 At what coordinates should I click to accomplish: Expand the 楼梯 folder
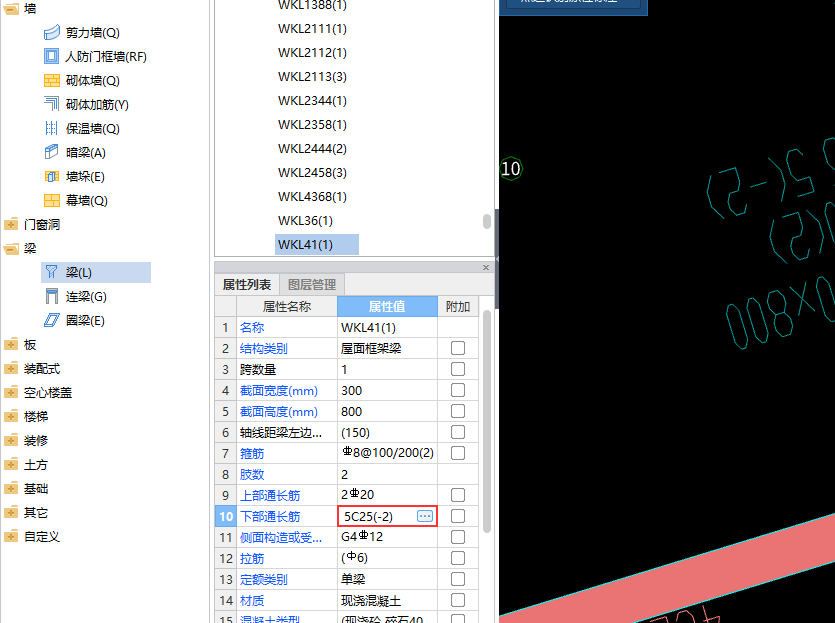tap(11, 416)
